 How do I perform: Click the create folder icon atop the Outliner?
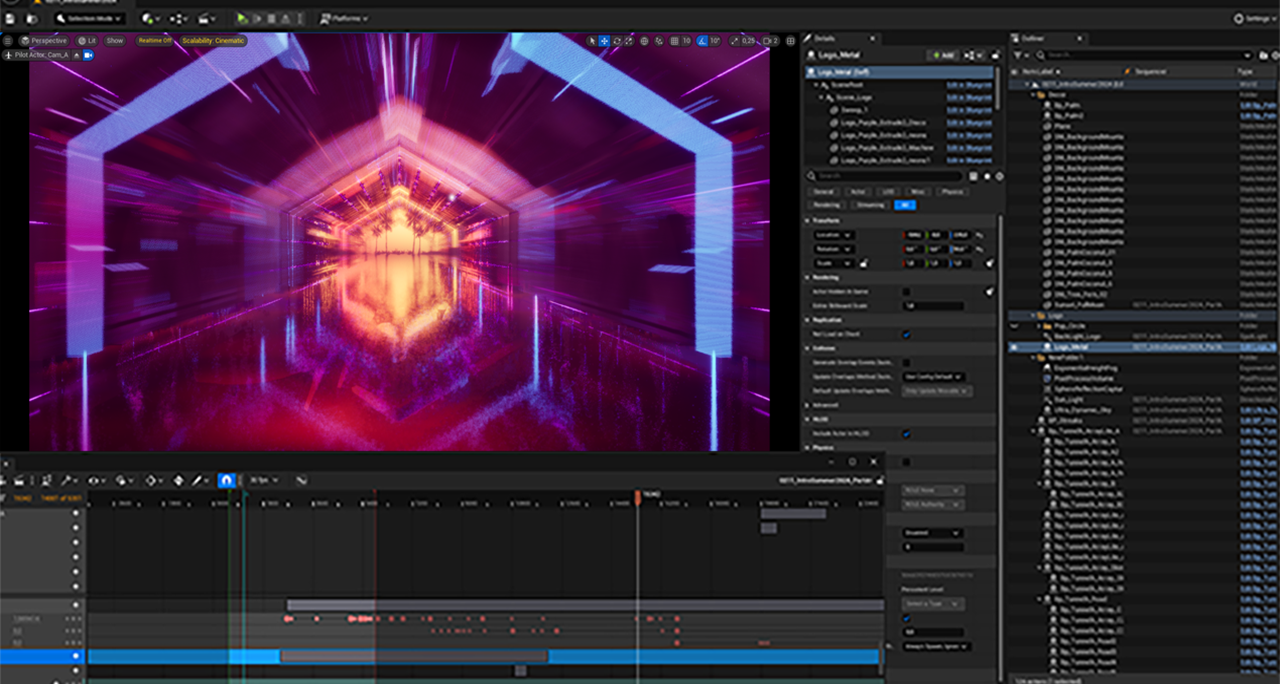pos(1262,54)
